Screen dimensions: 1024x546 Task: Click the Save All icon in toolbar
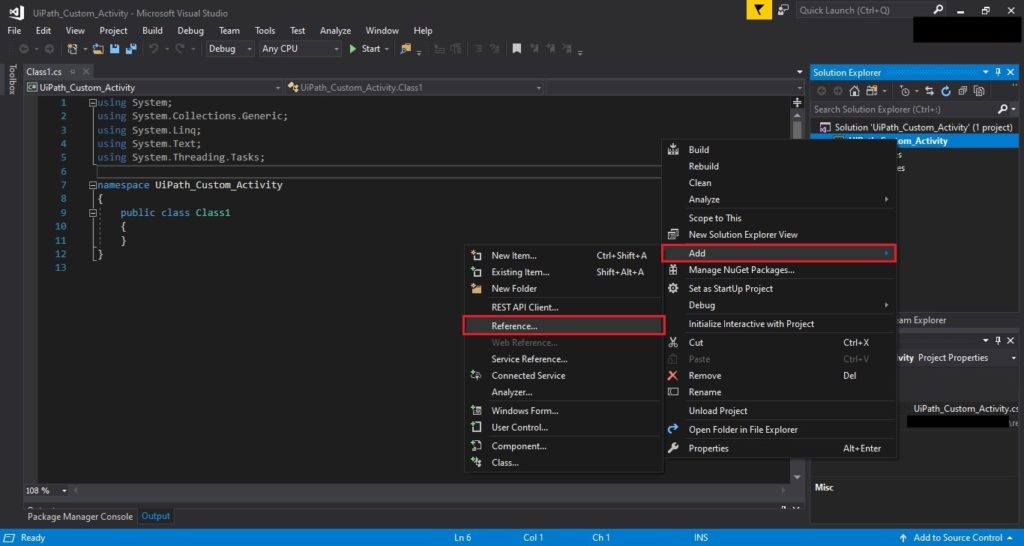coord(131,49)
